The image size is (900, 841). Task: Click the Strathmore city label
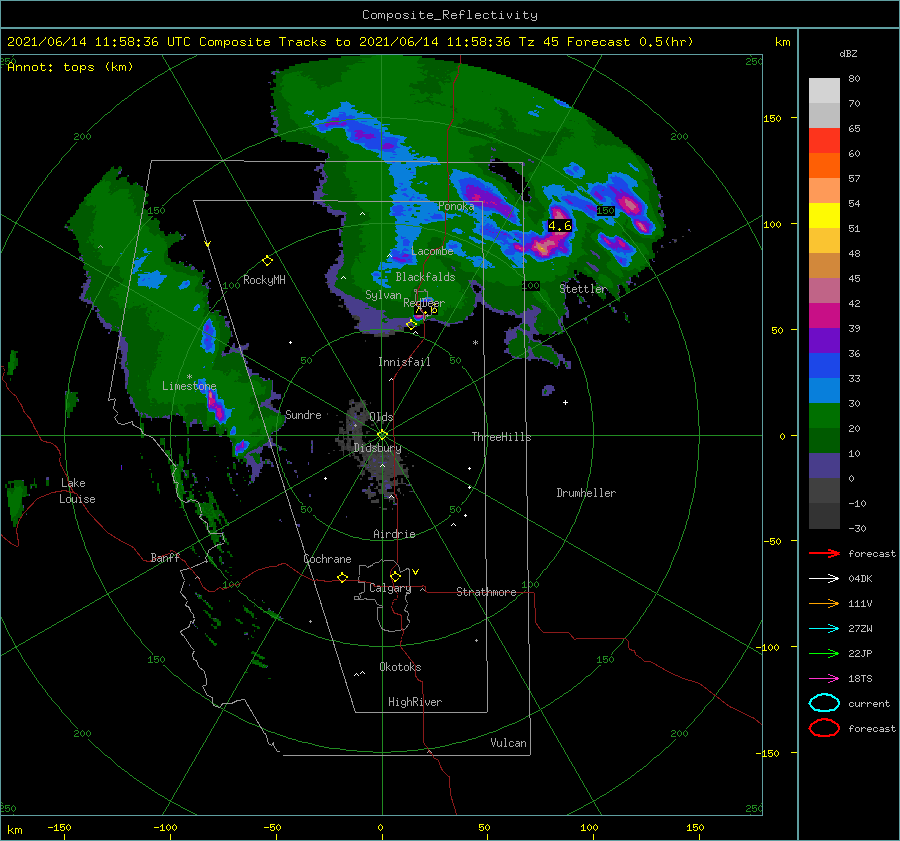click(x=486, y=592)
